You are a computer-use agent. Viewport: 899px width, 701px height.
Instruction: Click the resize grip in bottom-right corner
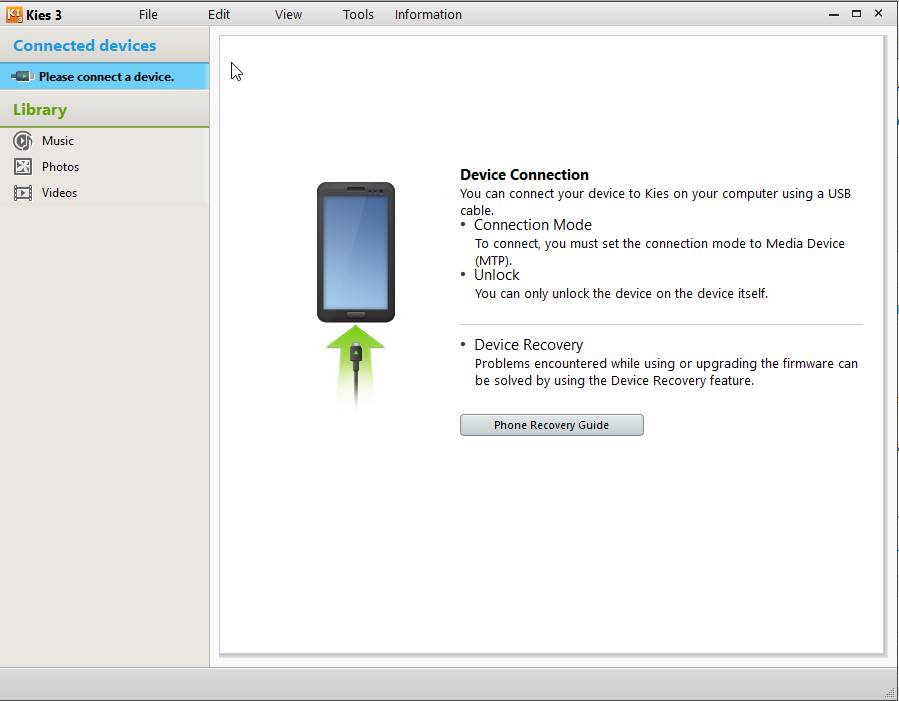[890, 692]
